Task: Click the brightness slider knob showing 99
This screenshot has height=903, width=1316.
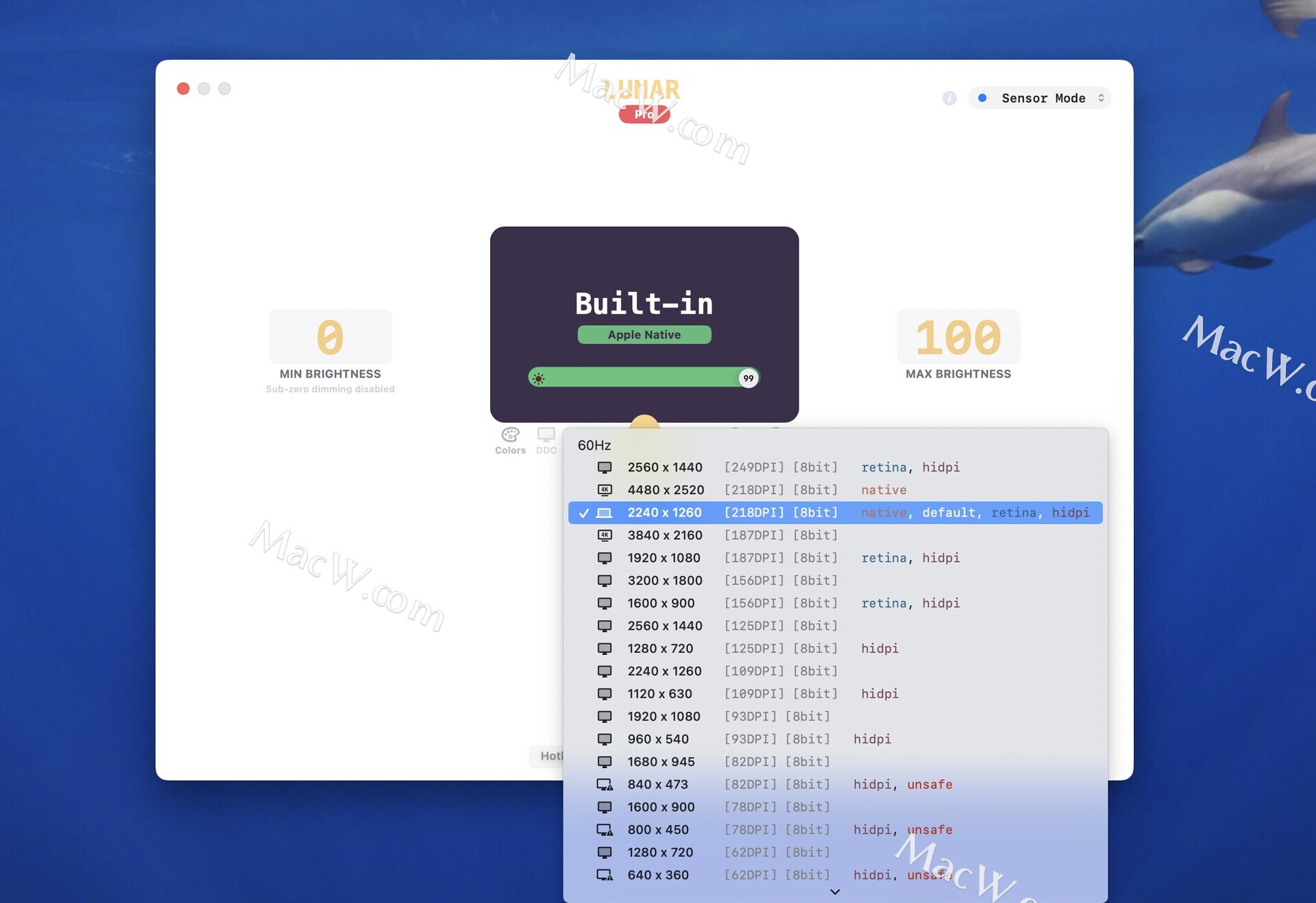Action: click(748, 378)
